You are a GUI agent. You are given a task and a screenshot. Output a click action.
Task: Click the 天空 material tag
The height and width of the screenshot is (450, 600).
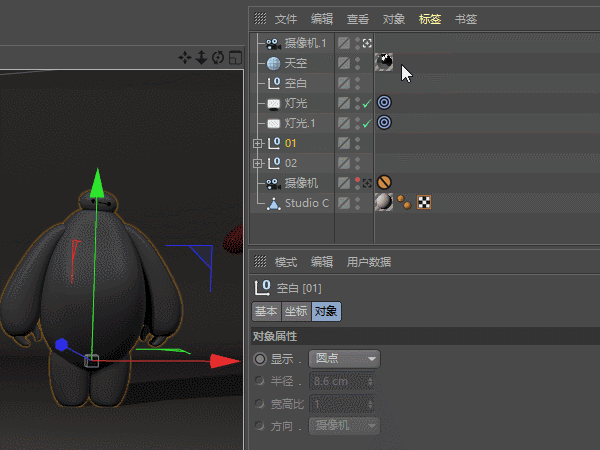(x=384, y=62)
